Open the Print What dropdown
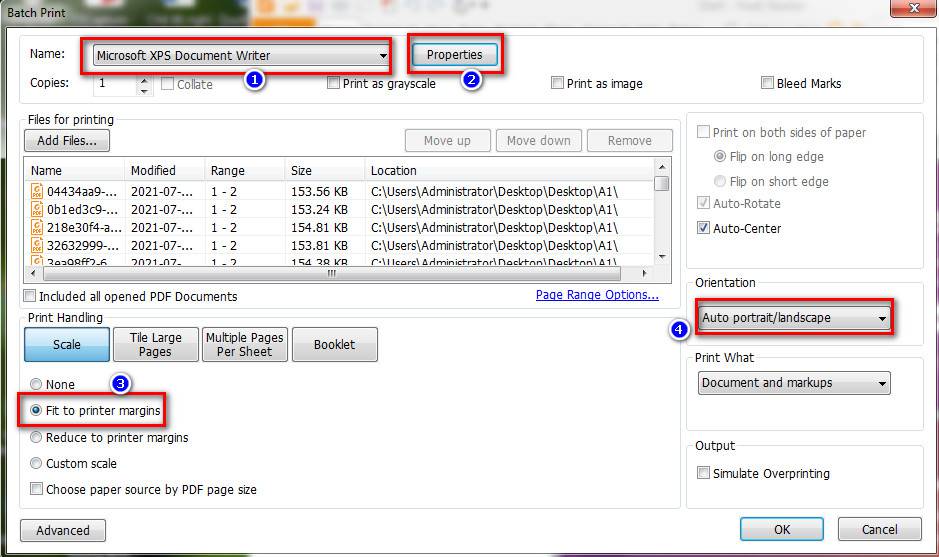Screen dimensions: 939x557 click(794, 383)
